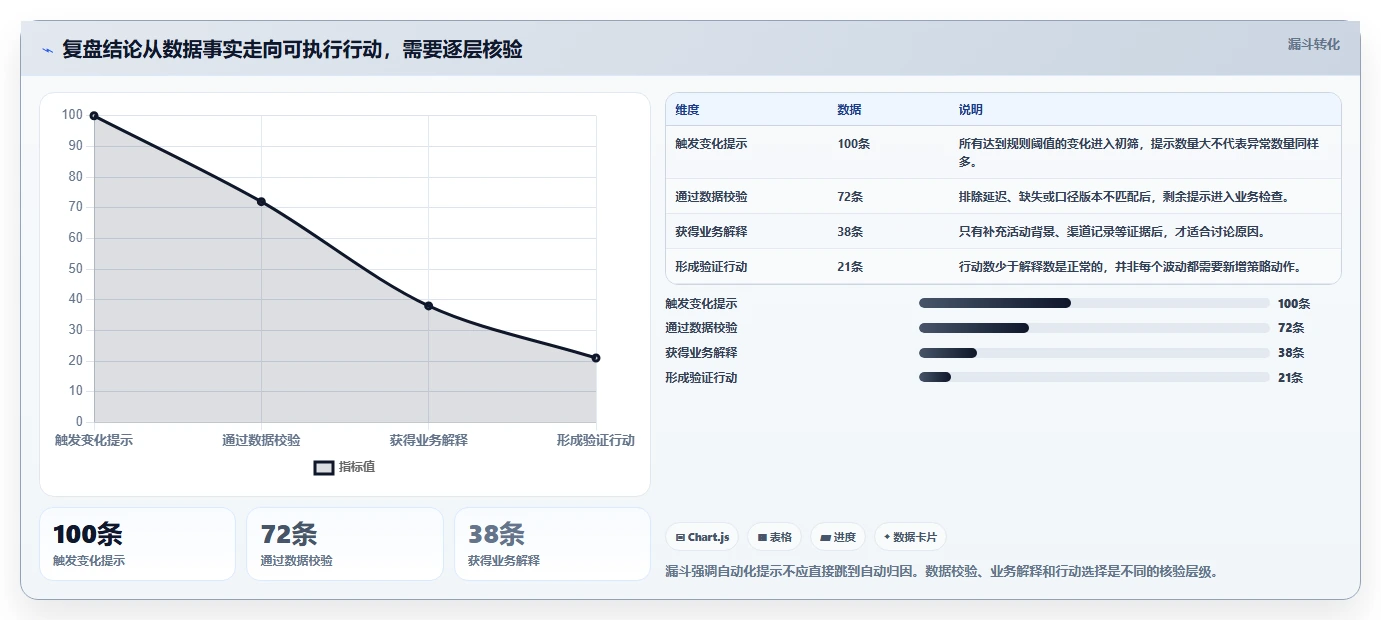Click 获得业务解释 cell in the table

(x=711, y=232)
